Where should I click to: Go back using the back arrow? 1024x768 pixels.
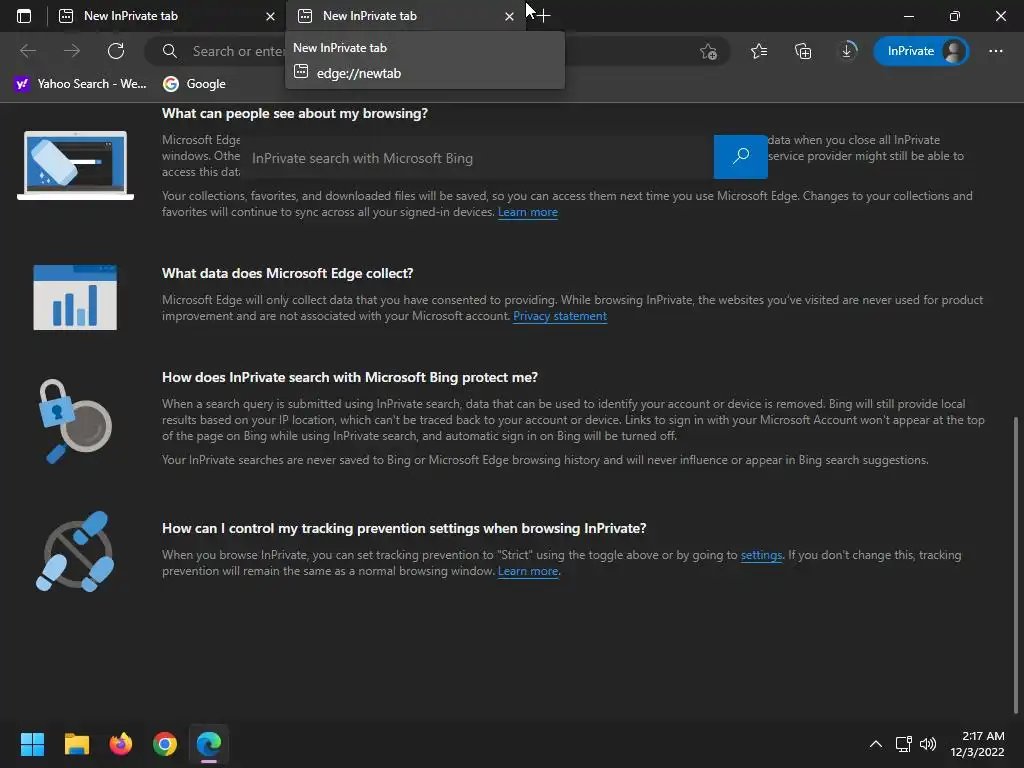pos(28,51)
